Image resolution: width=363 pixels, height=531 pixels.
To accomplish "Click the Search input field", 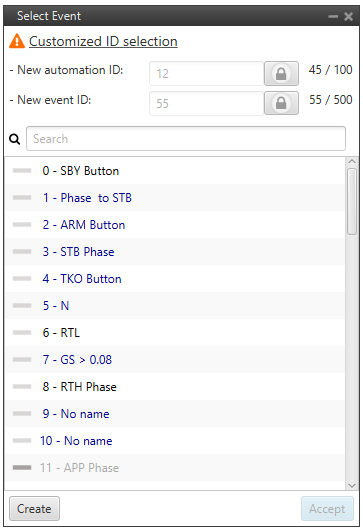I will [x=186, y=139].
